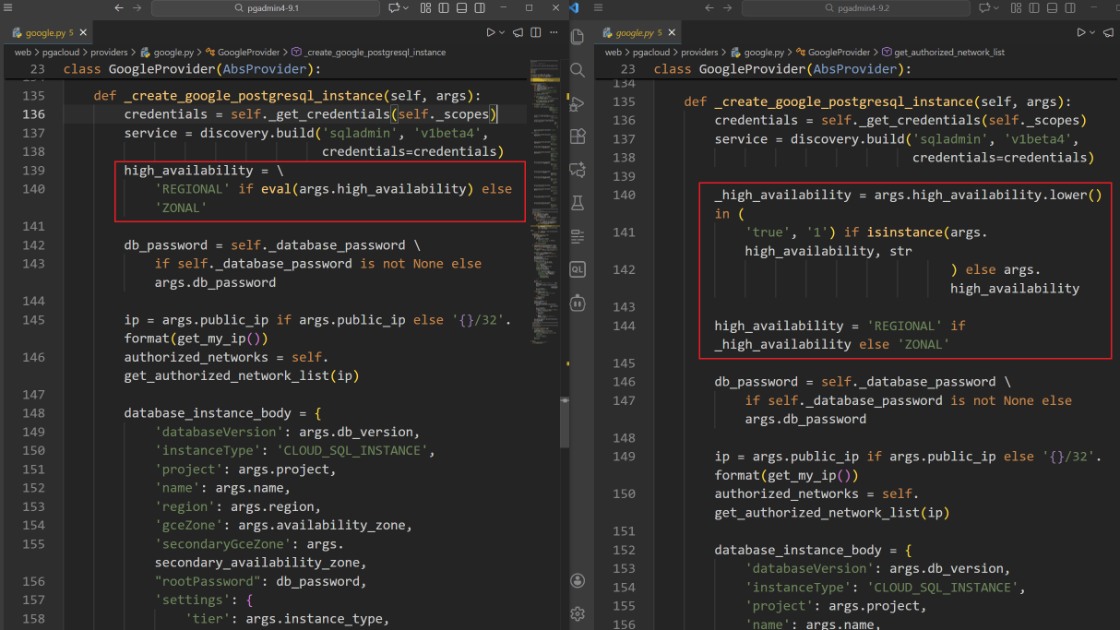Image resolution: width=1120 pixels, height=630 pixels.
Task: Expand run options dropdown in left editor
Action: tap(503, 33)
